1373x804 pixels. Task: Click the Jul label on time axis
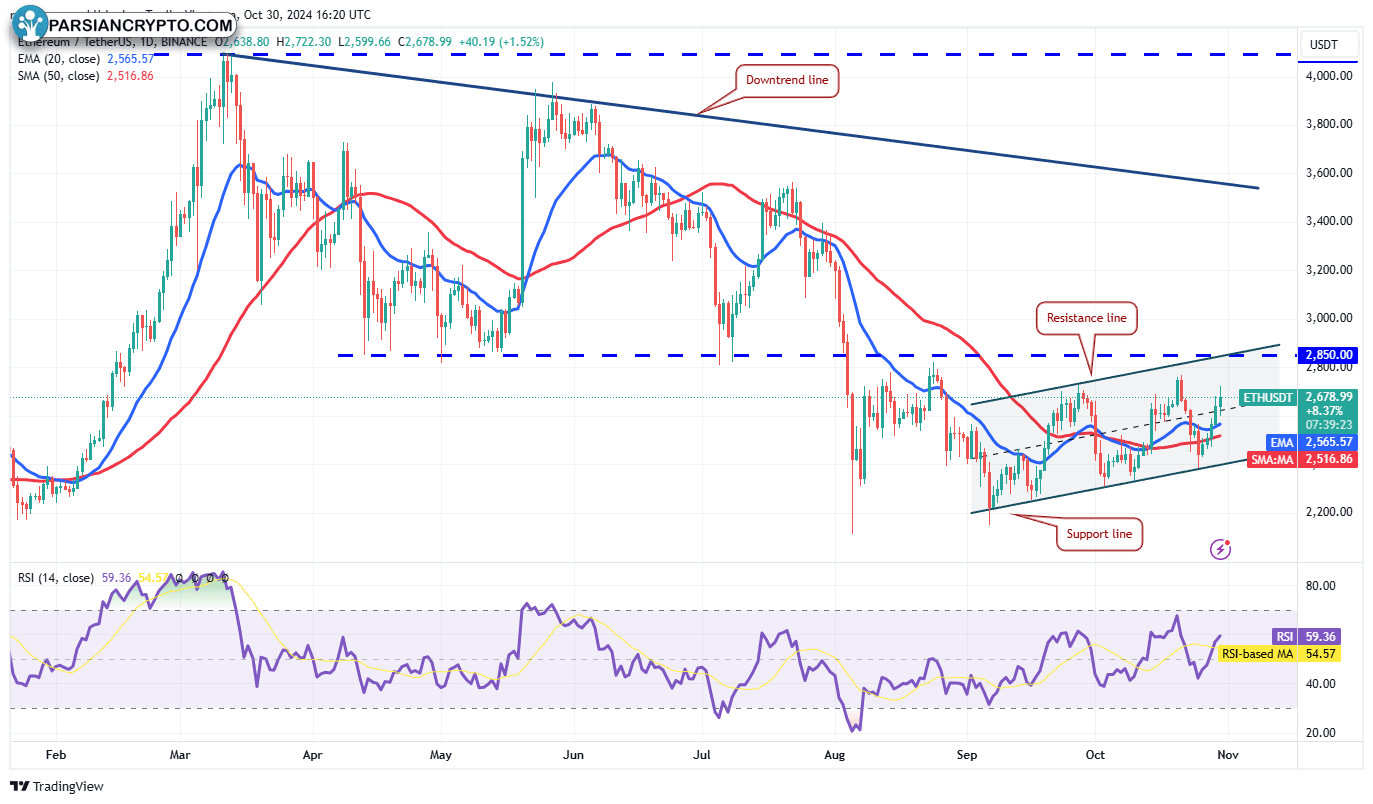coord(701,755)
